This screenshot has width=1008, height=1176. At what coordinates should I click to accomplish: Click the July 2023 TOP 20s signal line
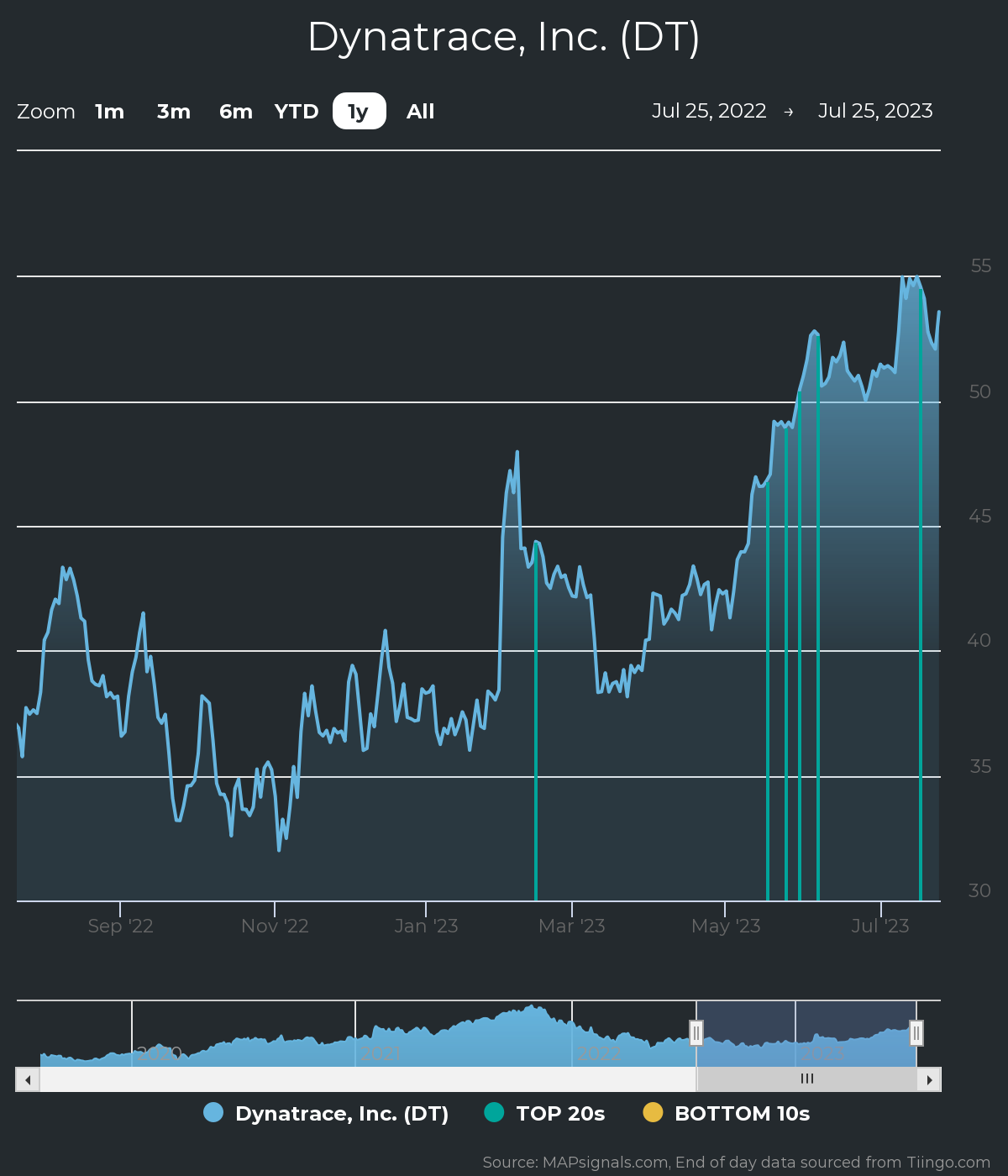(x=921, y=595)
